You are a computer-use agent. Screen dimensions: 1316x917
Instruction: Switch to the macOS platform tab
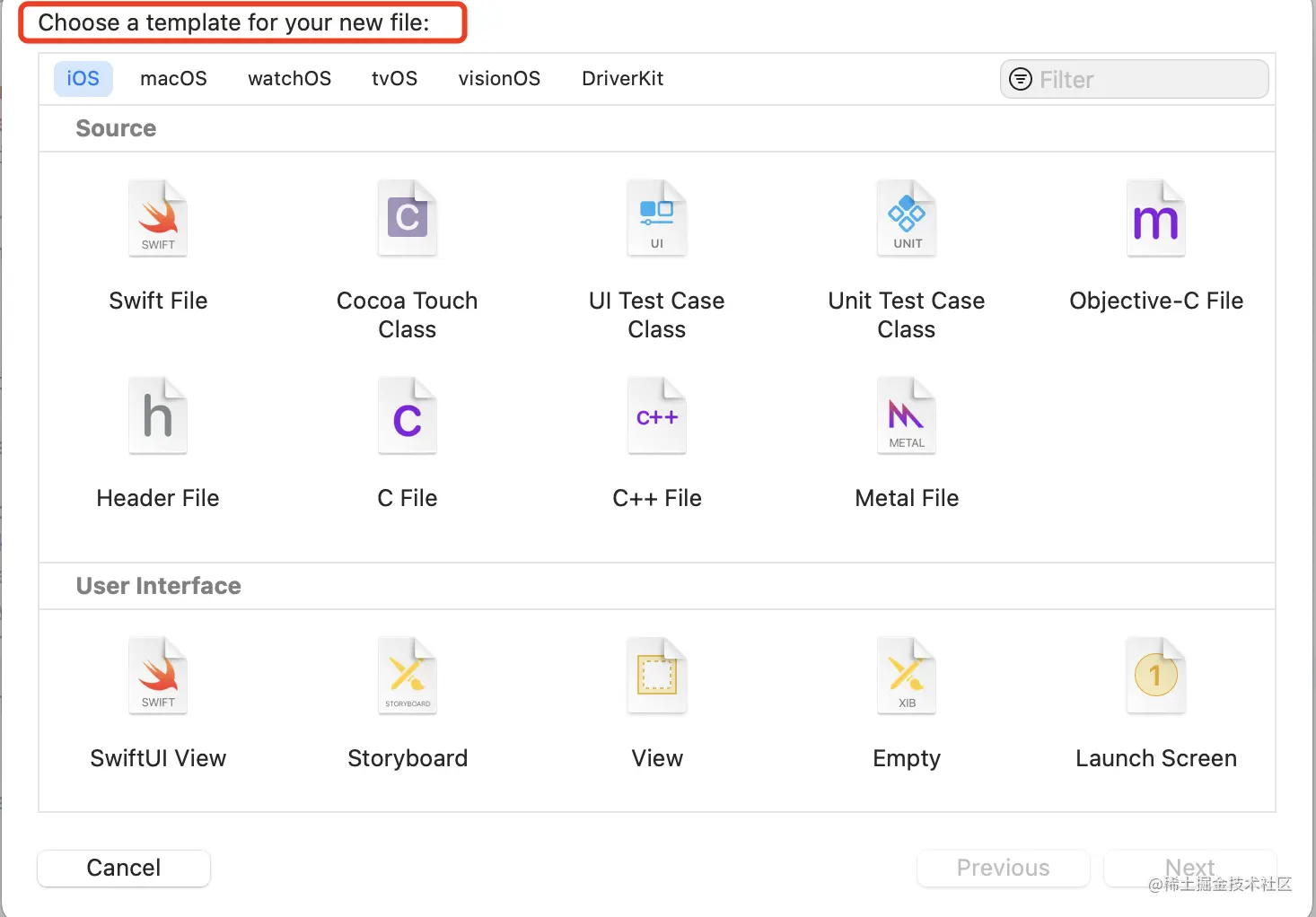tap(173, 79)
